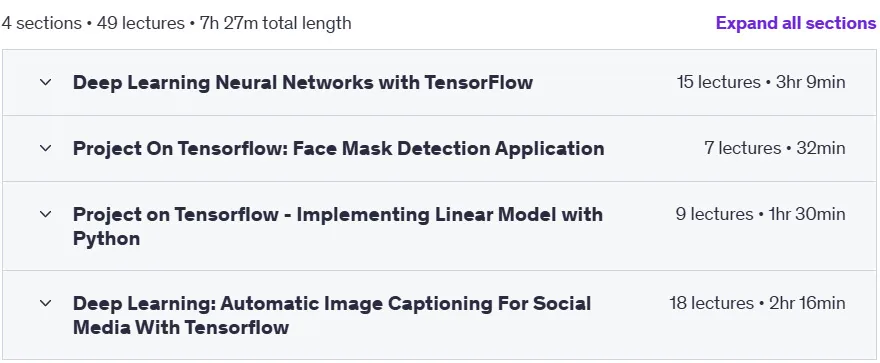Click the 2hr 16min duration text

click(x=807, y=304)
